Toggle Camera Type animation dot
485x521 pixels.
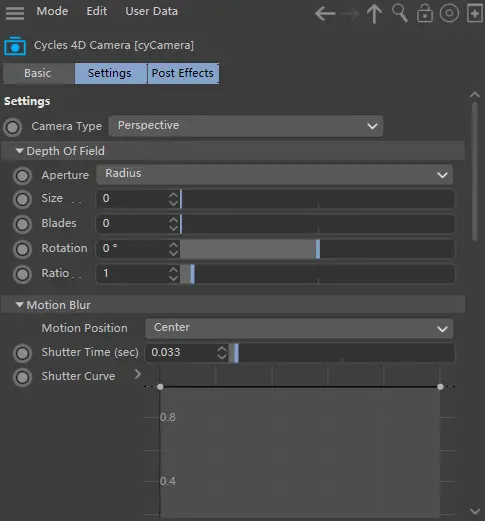point(13,127)
